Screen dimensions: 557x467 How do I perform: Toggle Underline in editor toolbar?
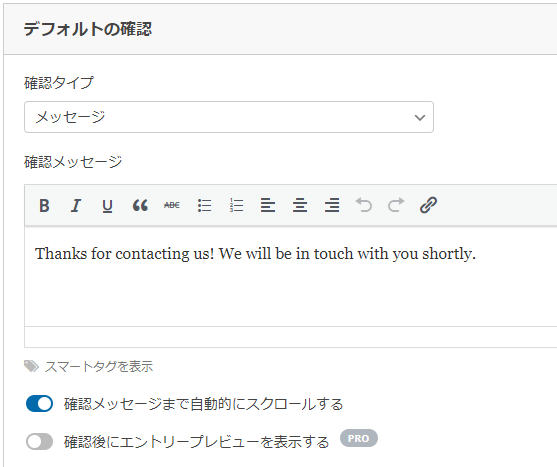pyautogui.click(x=107, y=205)
